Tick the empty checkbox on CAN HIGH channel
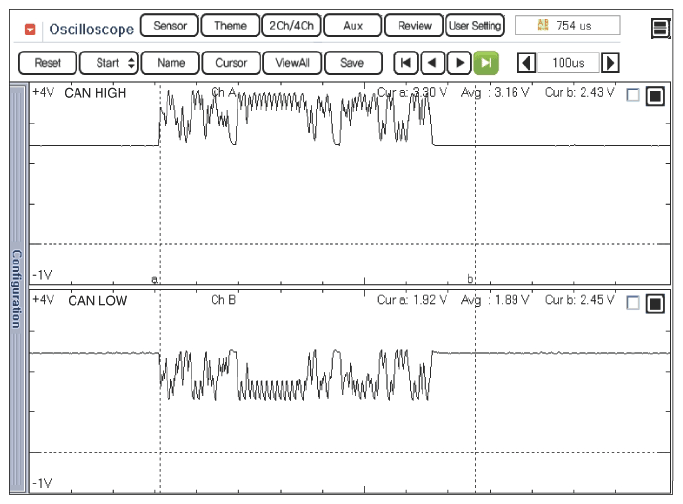683x504 pixels. tap(632, 95)
